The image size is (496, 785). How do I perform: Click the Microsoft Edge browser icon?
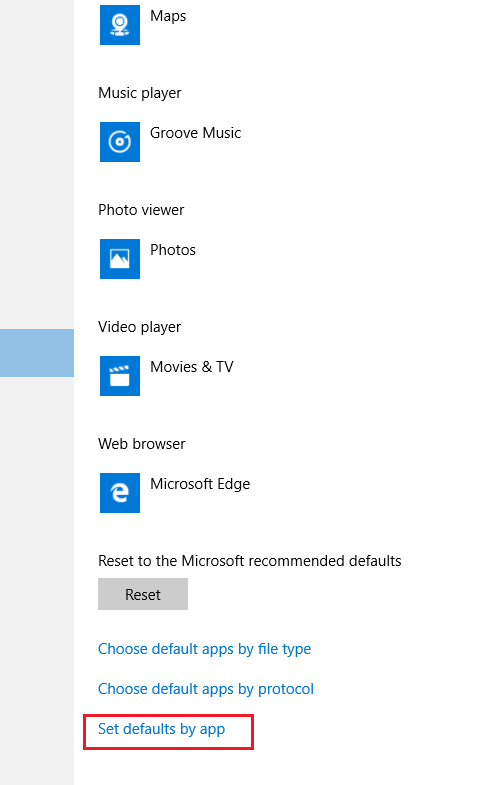[120, 493]
